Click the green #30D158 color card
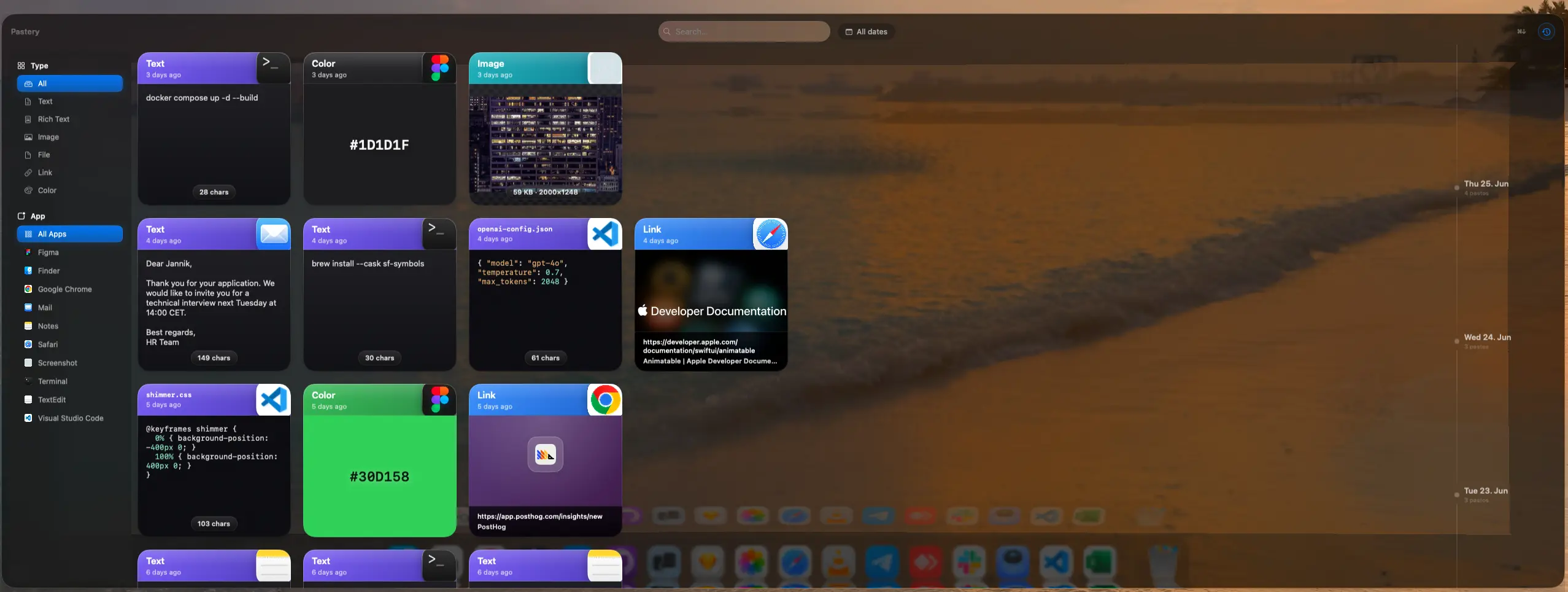Image resolution: width=1568 pixels, height=592 pixels. [379, 476]
